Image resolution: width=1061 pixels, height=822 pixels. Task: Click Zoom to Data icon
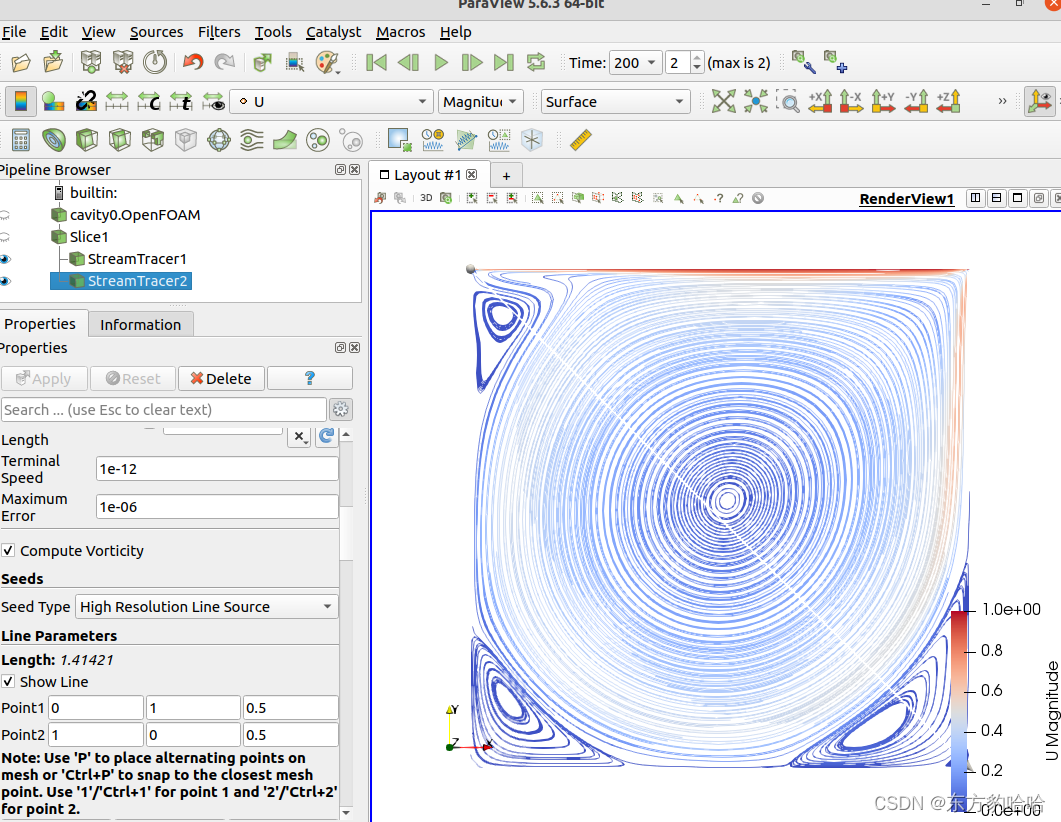click(756, 101)
